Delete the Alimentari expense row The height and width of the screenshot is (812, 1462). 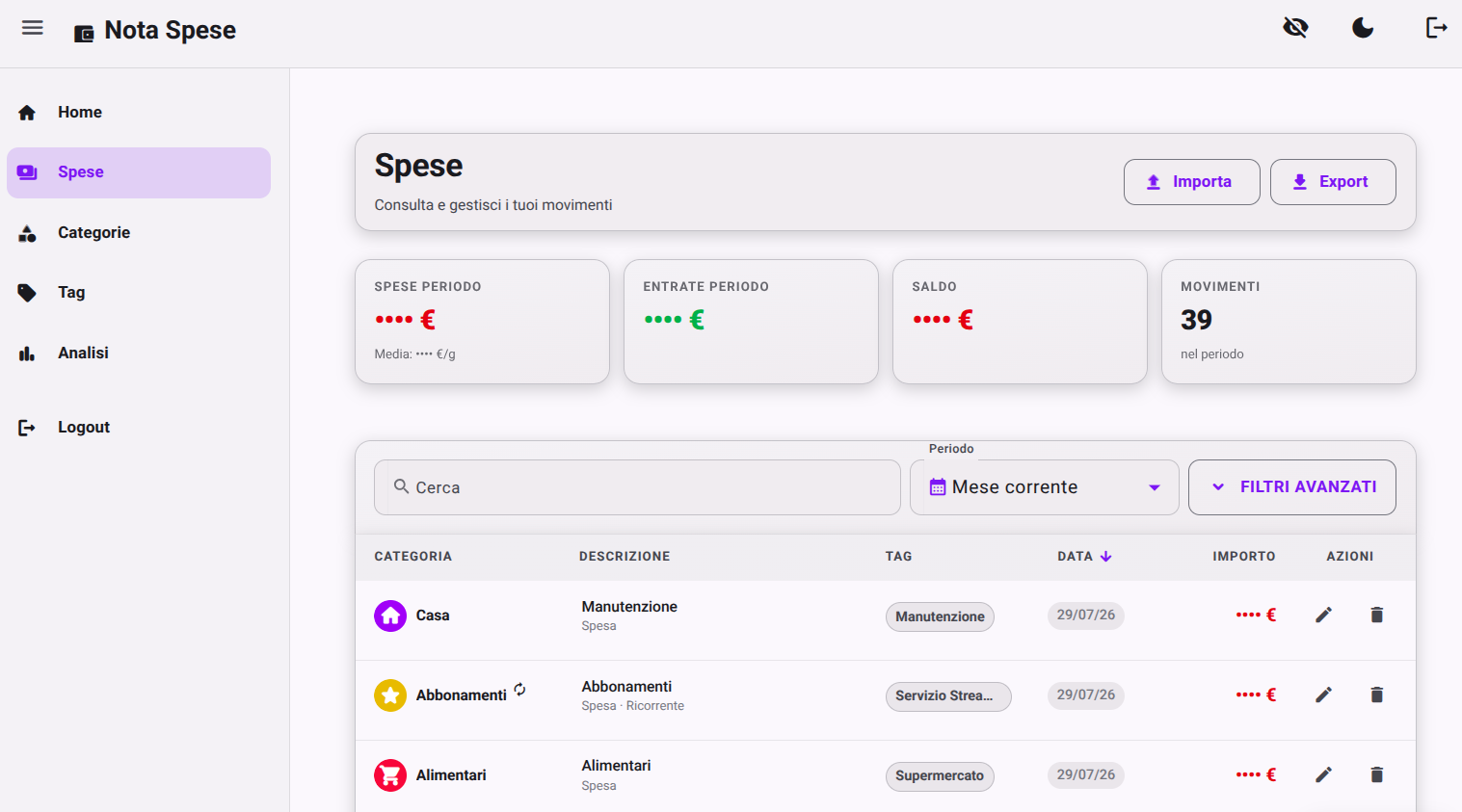tap(1377, 774)
